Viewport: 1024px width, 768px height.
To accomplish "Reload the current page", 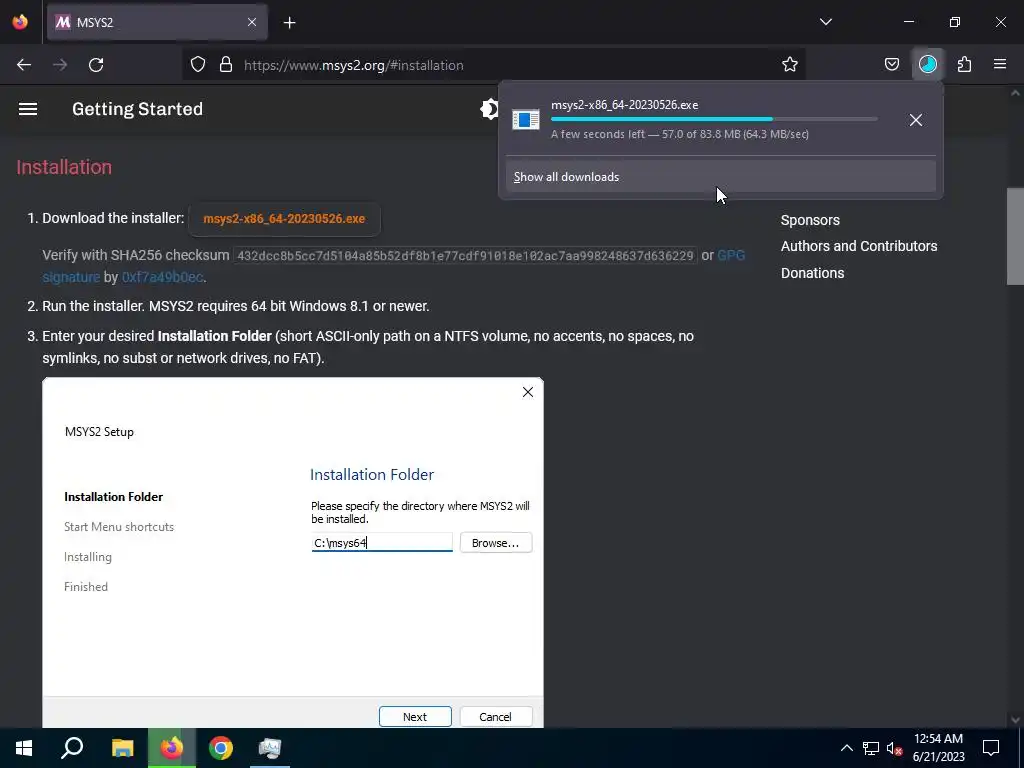I will [96, 65].
